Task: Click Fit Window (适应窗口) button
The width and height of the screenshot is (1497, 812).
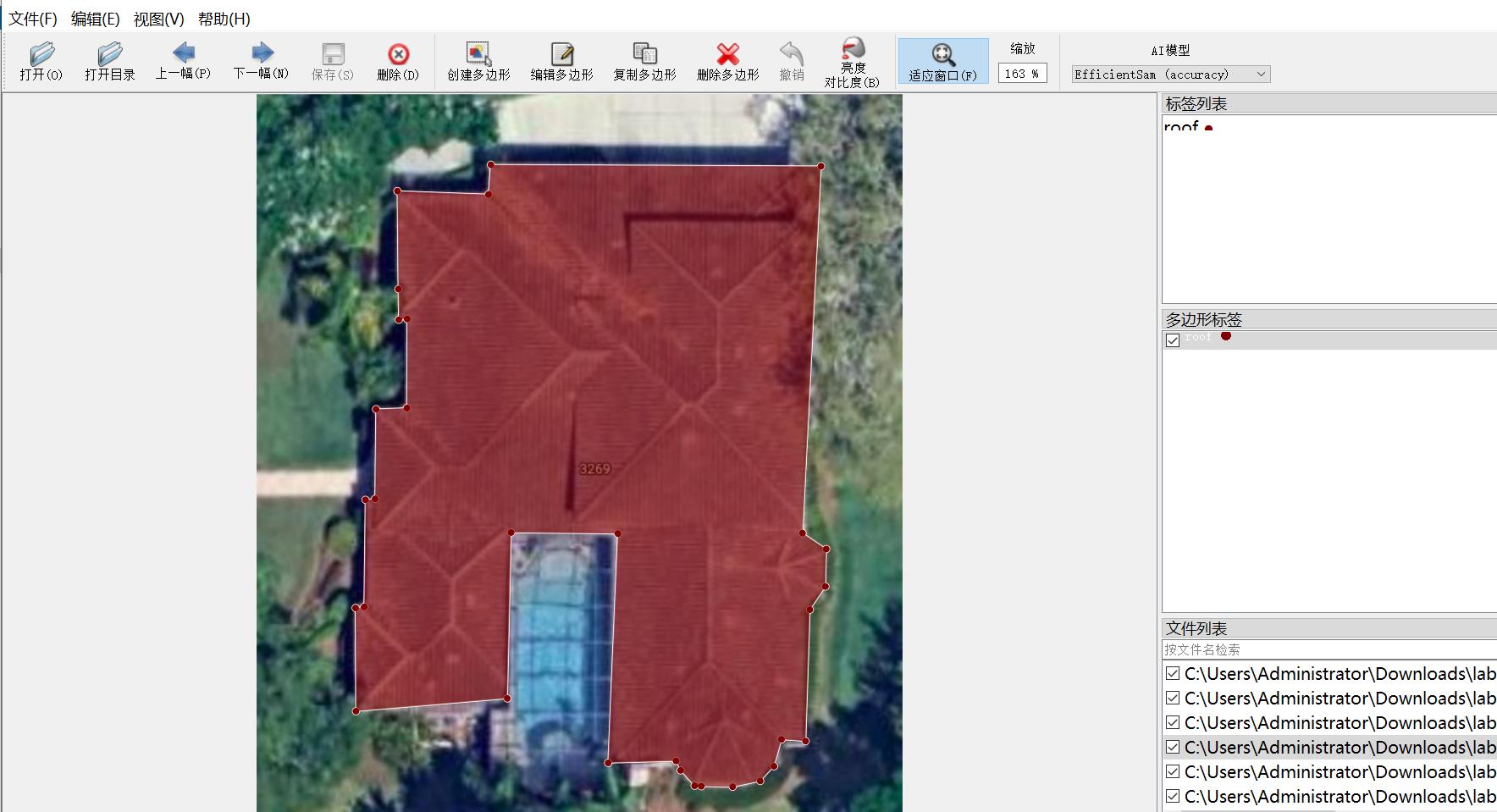Action: pyautogui.click(x=942, y=58)
